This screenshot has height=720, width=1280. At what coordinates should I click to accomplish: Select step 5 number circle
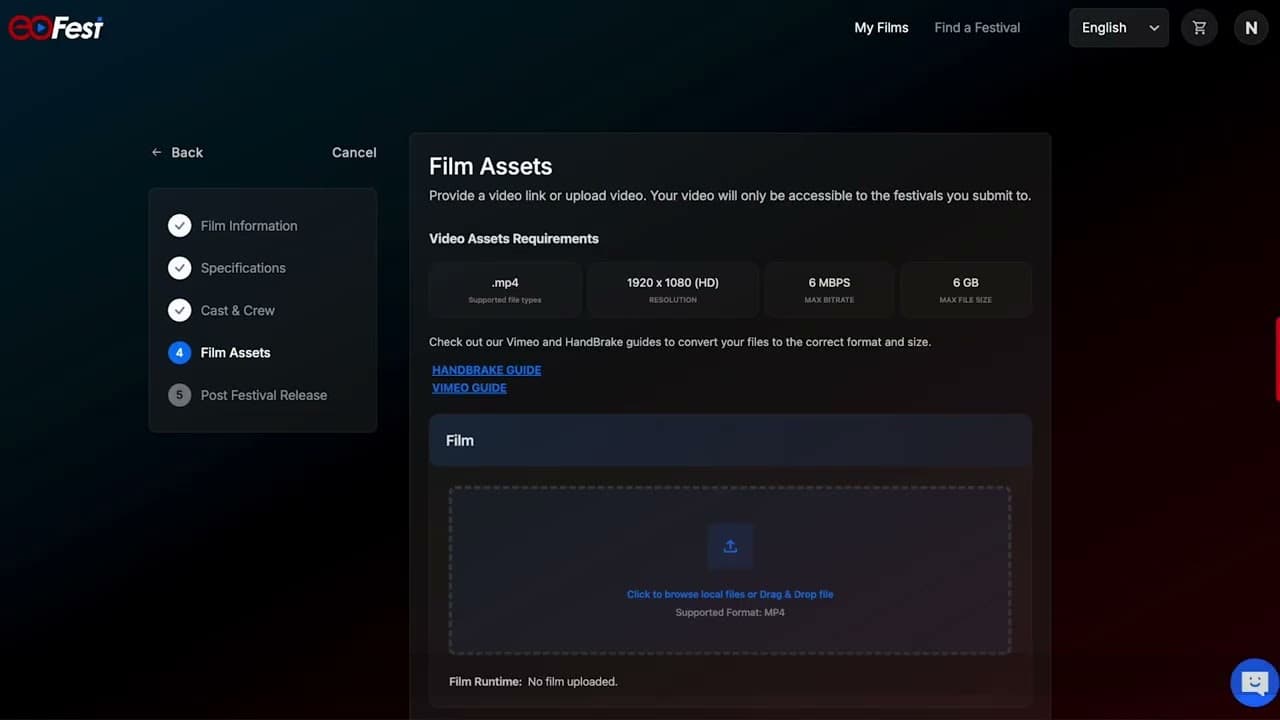click(x=179, y=395)
